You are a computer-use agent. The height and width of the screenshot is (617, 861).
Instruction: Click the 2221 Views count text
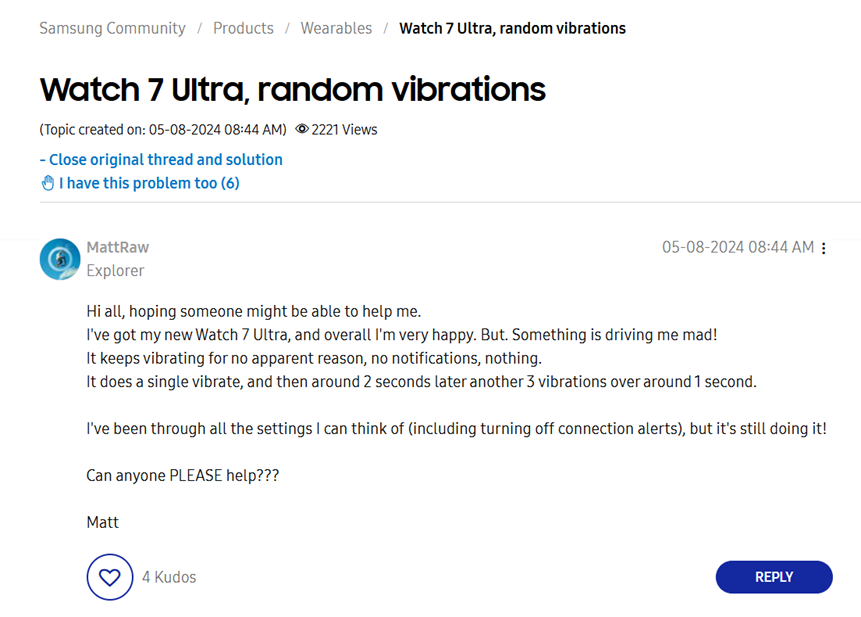pyautogui.click(x=344, y=129)
